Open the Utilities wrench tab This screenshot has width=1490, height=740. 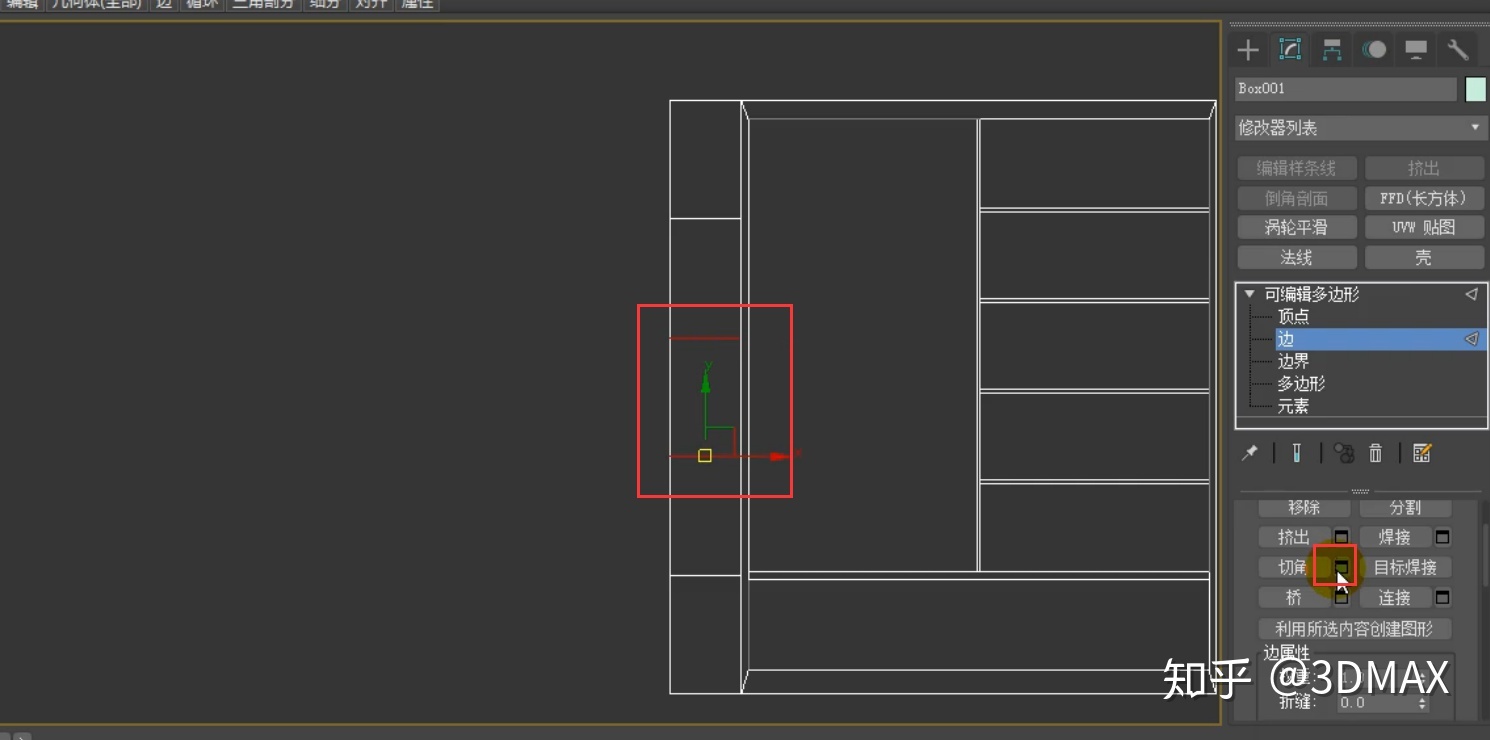click(1458, 49)
